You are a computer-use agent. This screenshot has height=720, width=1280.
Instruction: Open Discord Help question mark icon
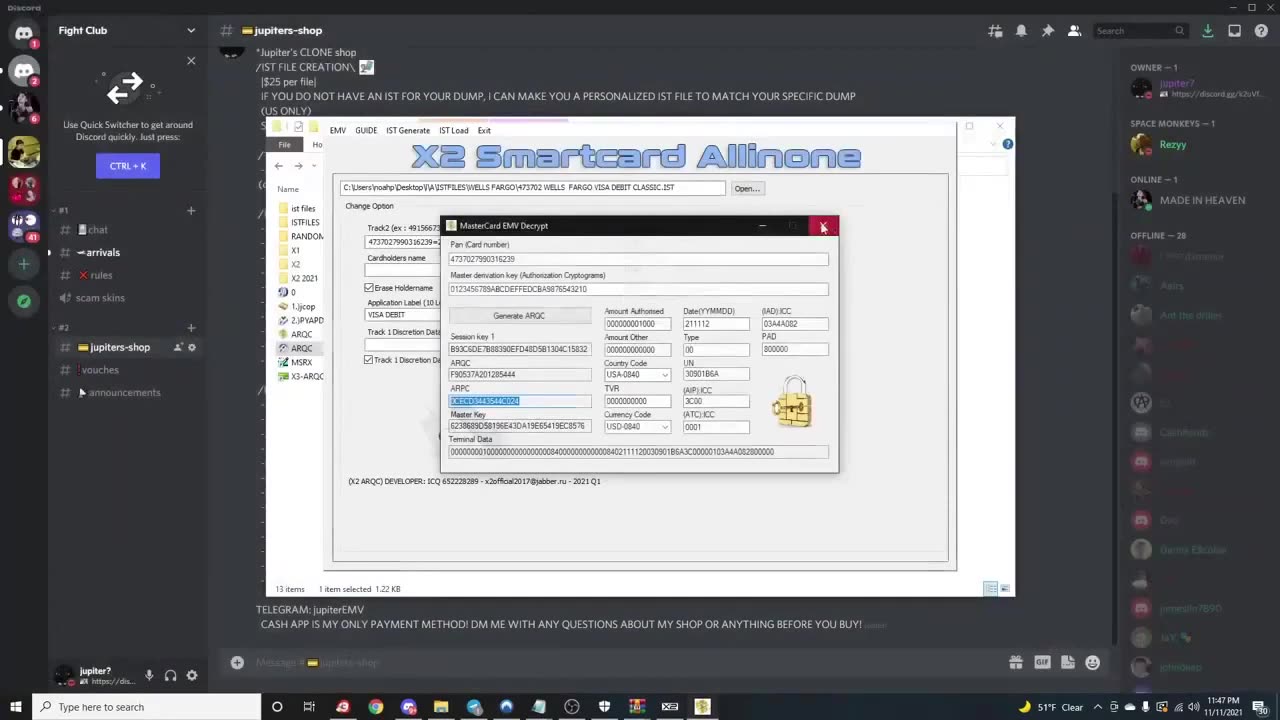pos(1261,31)
